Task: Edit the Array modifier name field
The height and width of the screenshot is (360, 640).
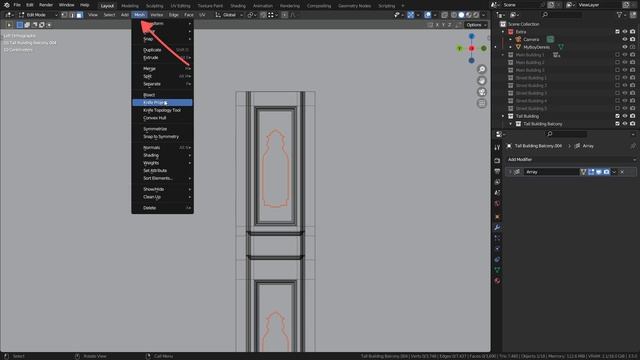Action: (x=551, y=172)
